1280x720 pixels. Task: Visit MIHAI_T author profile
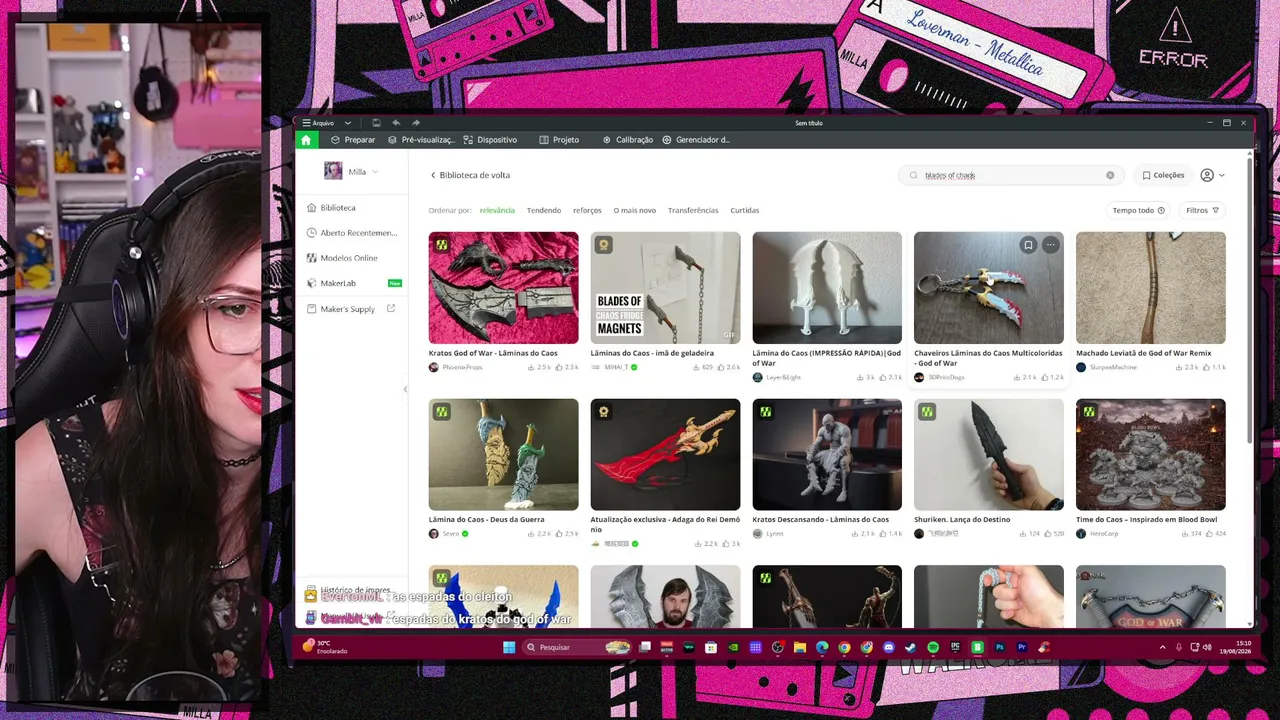(614, 367)
